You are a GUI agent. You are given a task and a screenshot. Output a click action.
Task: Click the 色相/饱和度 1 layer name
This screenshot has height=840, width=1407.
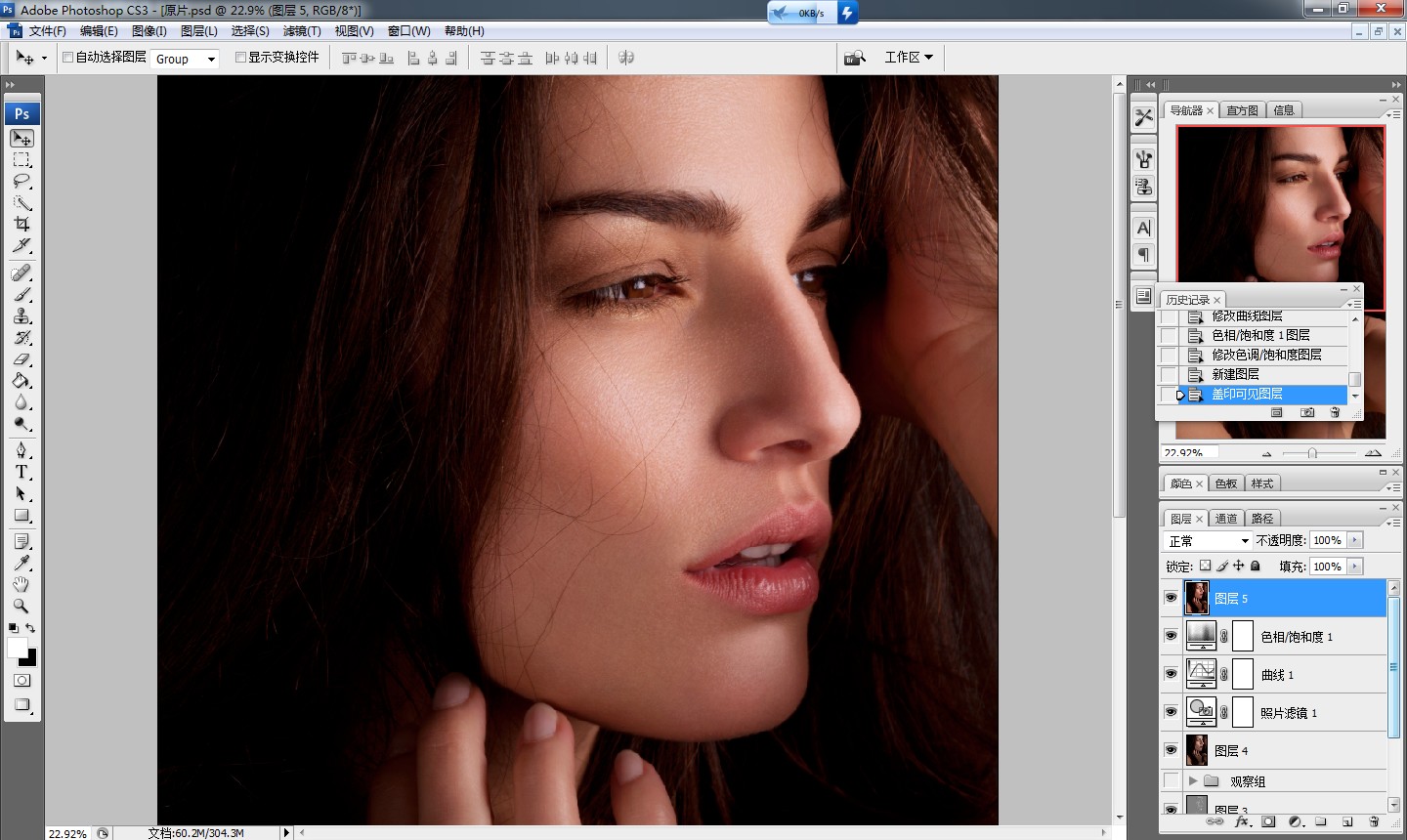[x=1297, y=637]
